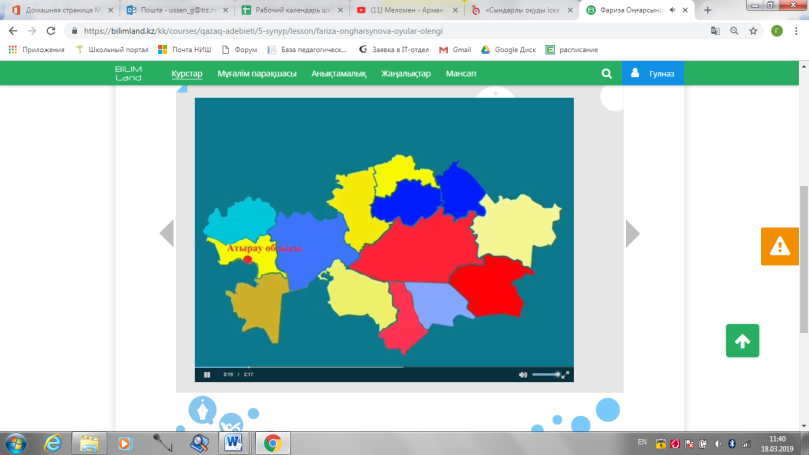Open the Анықтамалық menu item

[x=338, y=73]
